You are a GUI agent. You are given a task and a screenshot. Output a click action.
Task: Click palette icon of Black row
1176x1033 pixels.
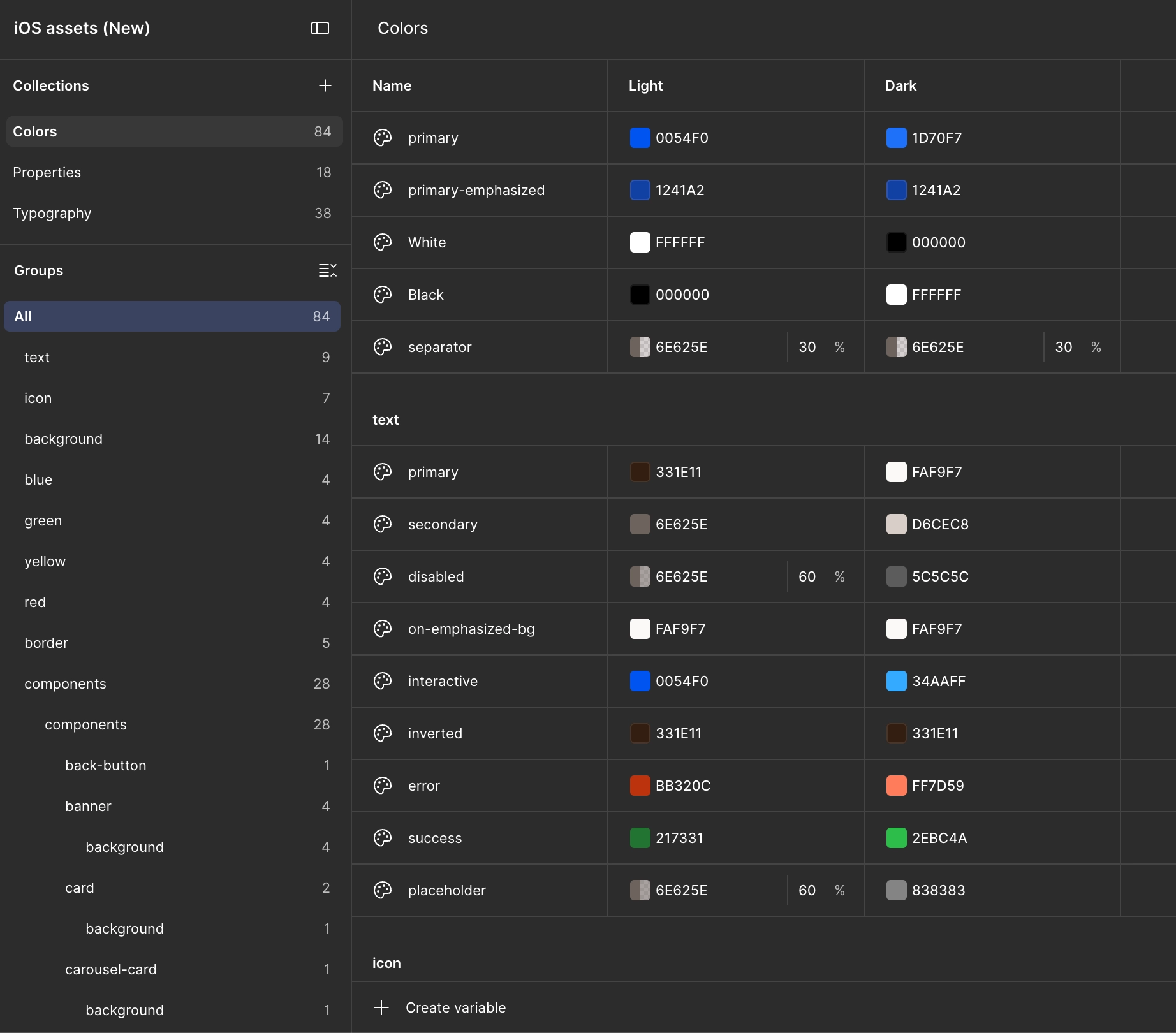(383, 295)
